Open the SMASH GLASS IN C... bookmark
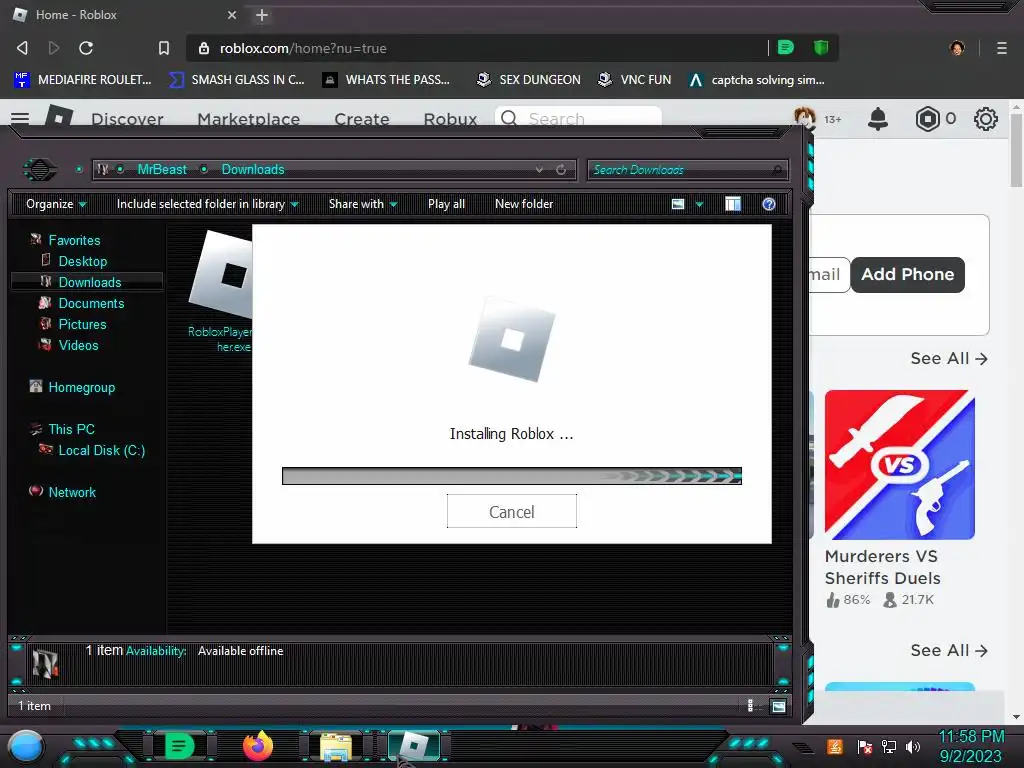The image size is (1024, 768). pos(237,80)
